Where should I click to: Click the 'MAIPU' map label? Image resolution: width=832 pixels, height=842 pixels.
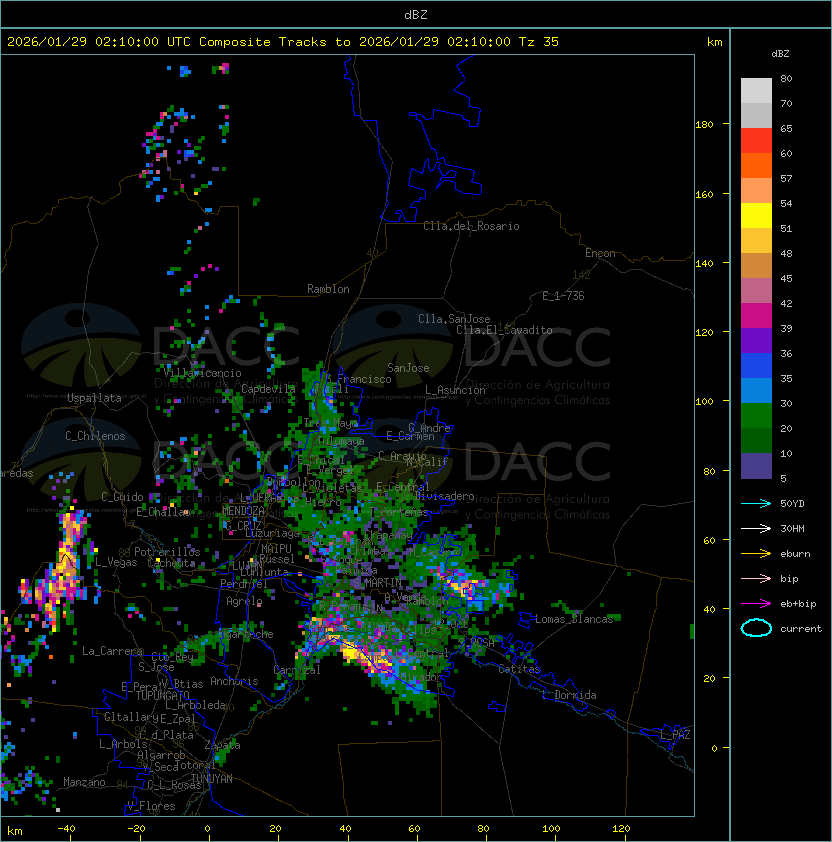click(x=276, y=549)
